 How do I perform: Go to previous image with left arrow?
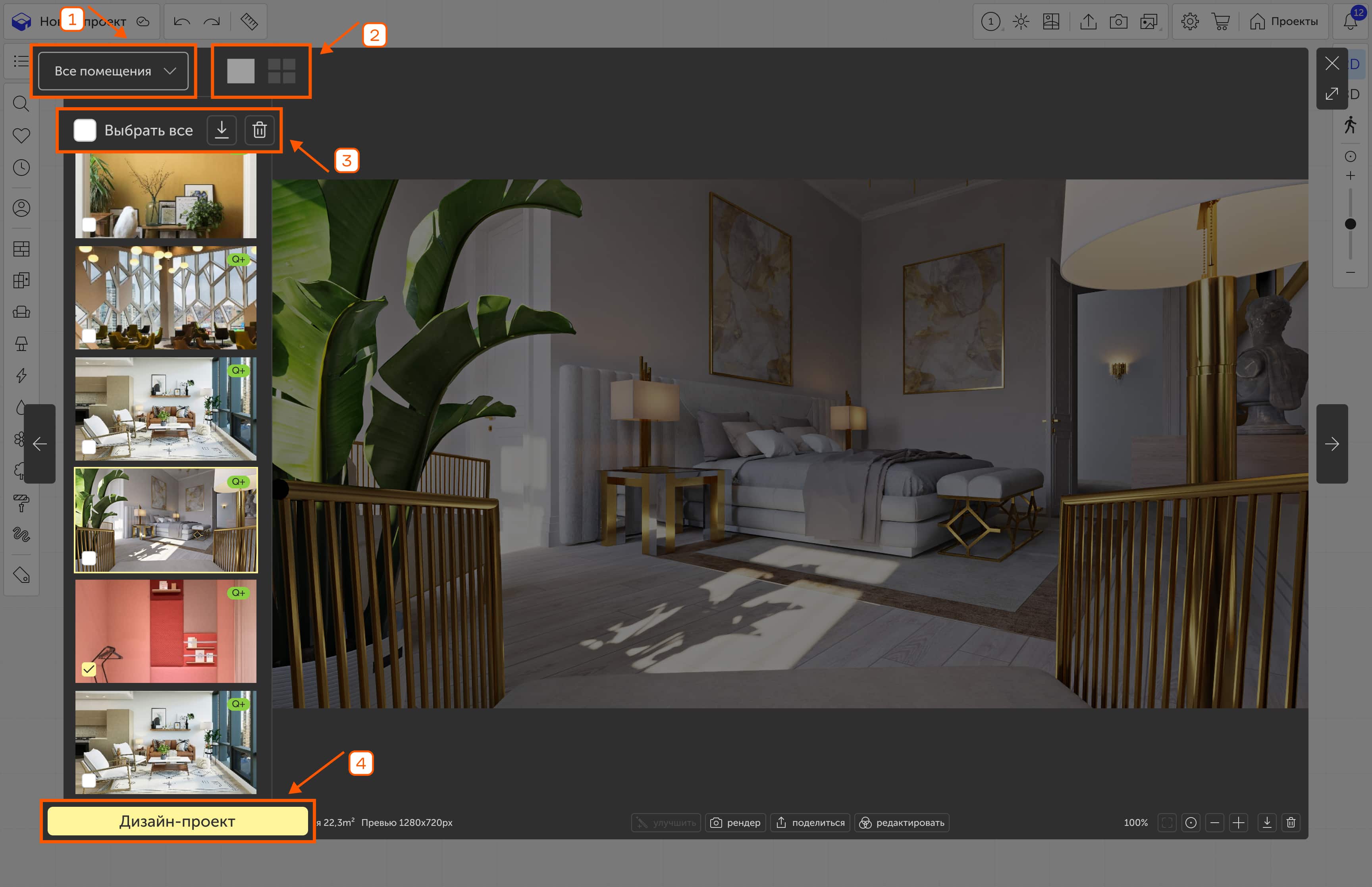click(40, 443)
